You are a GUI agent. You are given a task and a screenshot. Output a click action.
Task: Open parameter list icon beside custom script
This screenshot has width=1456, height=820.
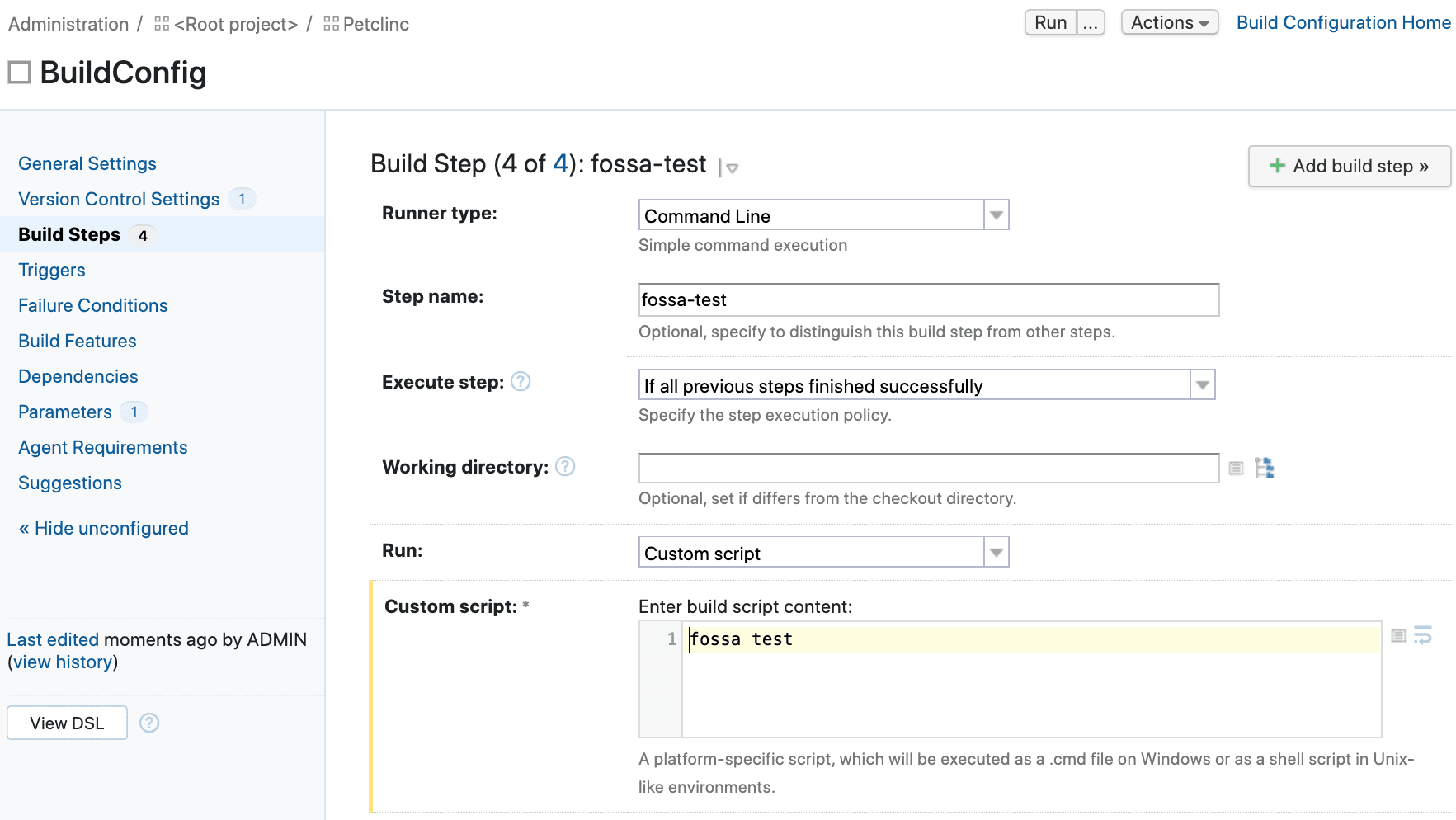[x=1398, y=635]
